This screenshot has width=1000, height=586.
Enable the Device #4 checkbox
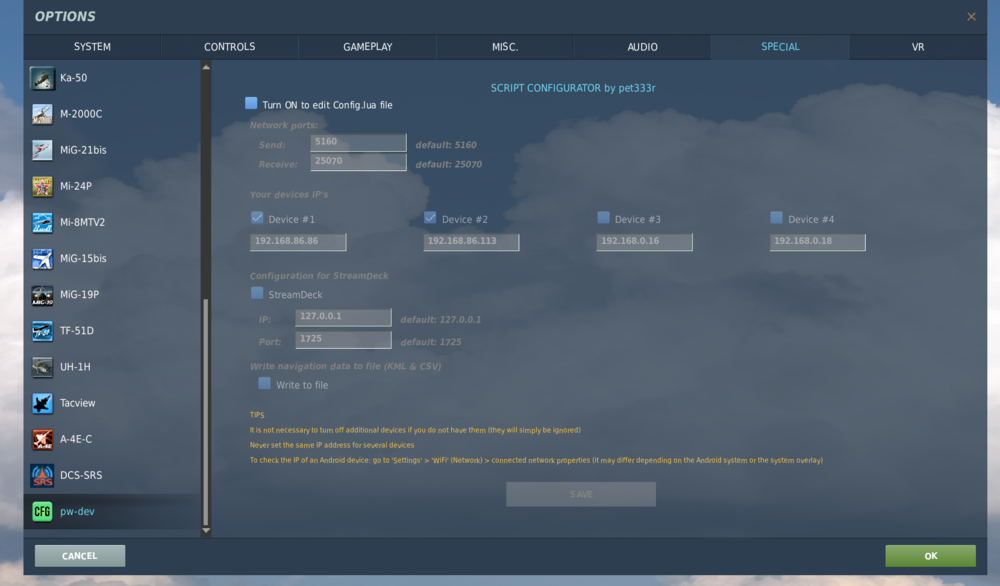tap(776, 218)
